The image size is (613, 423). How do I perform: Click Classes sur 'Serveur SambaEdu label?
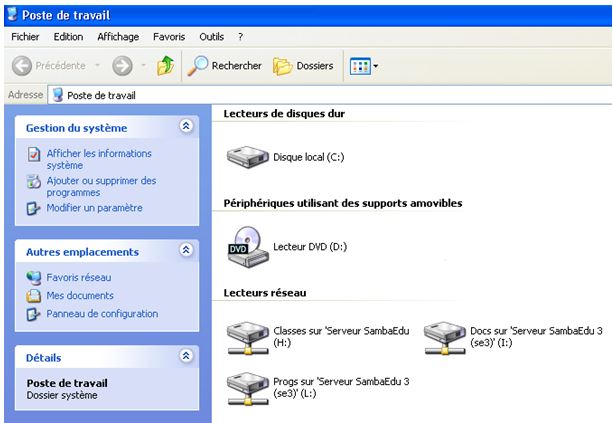point(341,337)
